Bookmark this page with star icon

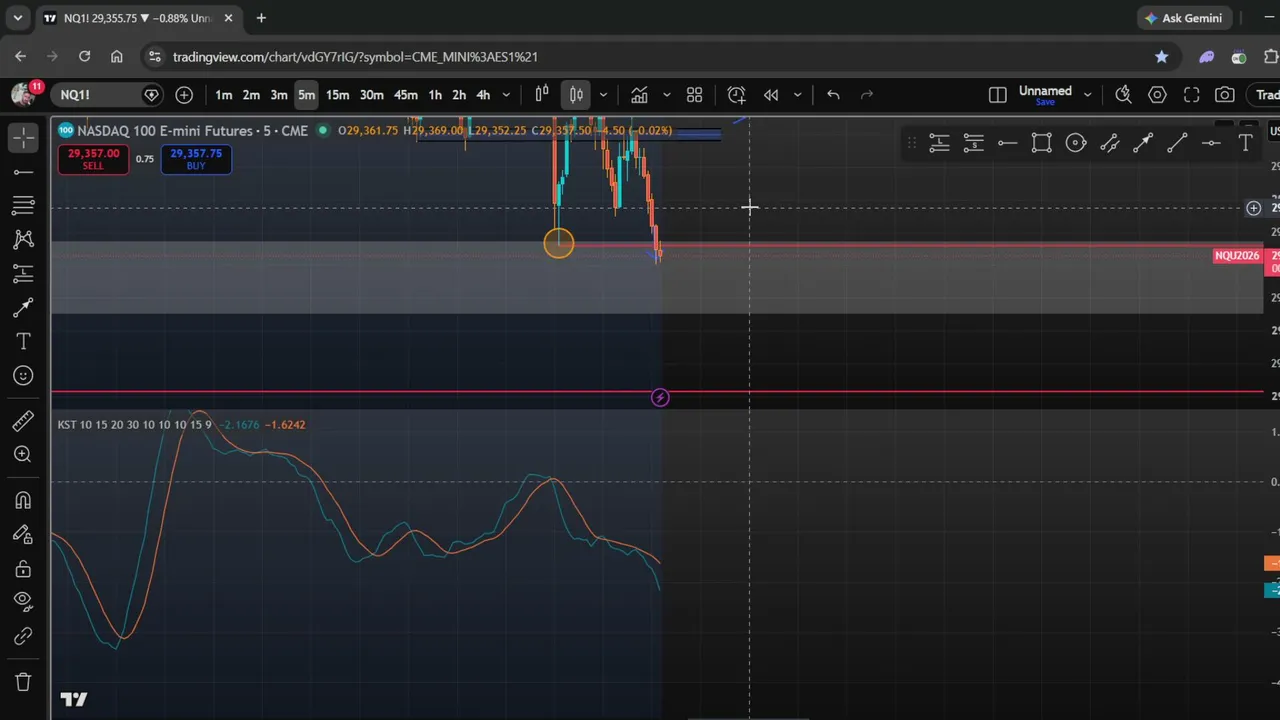click(1161, 57)
